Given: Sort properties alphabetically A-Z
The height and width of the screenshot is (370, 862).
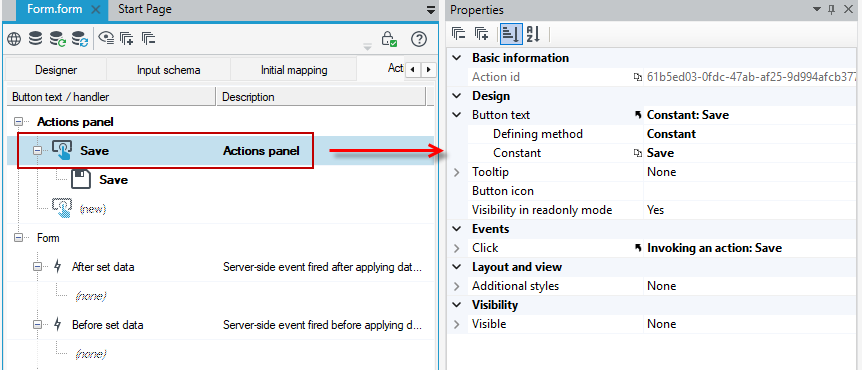Looking at the screenshot, I should 533,34.
